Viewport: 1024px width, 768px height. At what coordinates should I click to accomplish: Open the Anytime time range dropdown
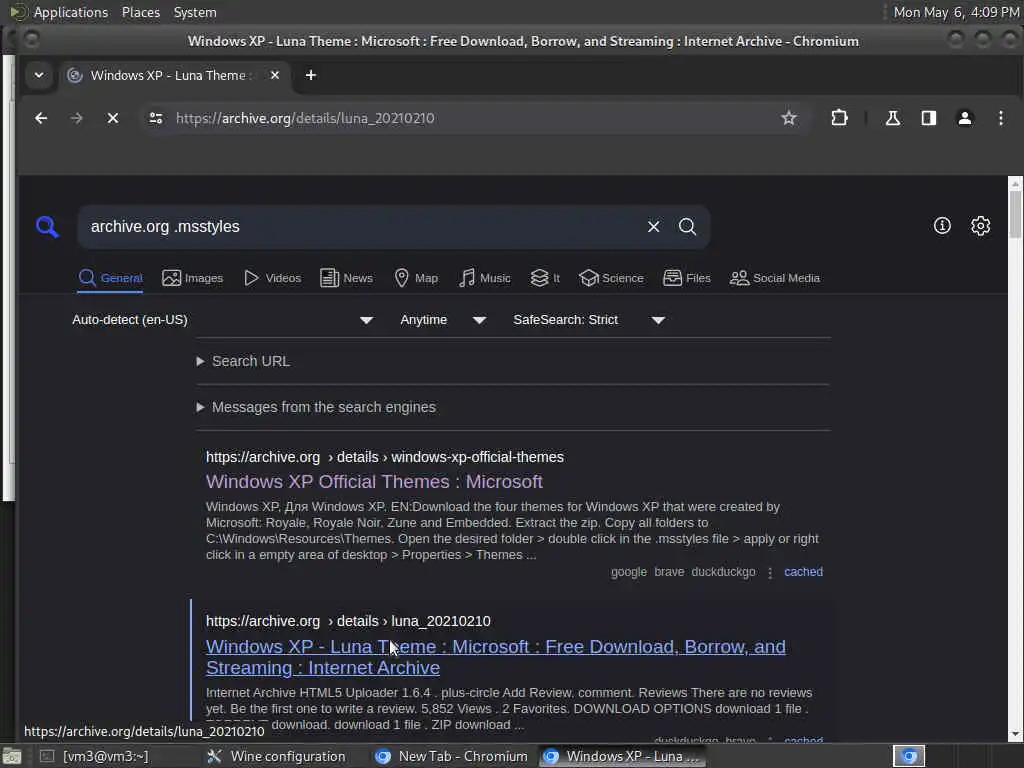click(x=443, y=320)
